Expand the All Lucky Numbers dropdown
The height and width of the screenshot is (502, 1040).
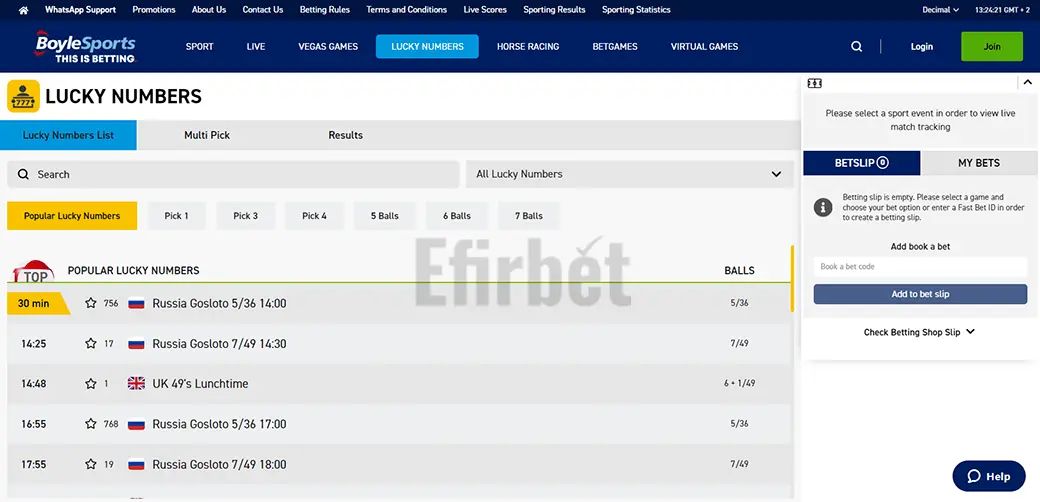(629, 174)
